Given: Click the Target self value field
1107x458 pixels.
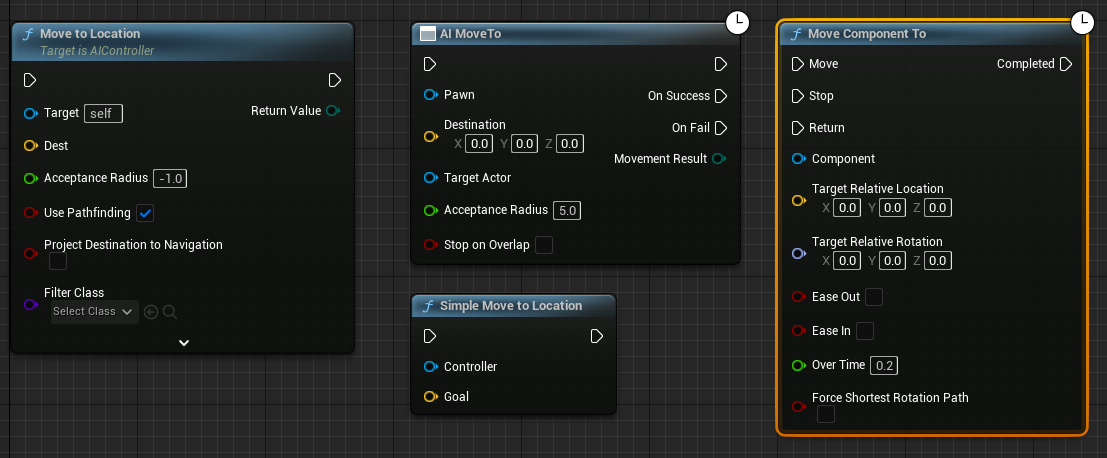Looking at the screenshot, I should pyautogui.click(x=103, y=113).
